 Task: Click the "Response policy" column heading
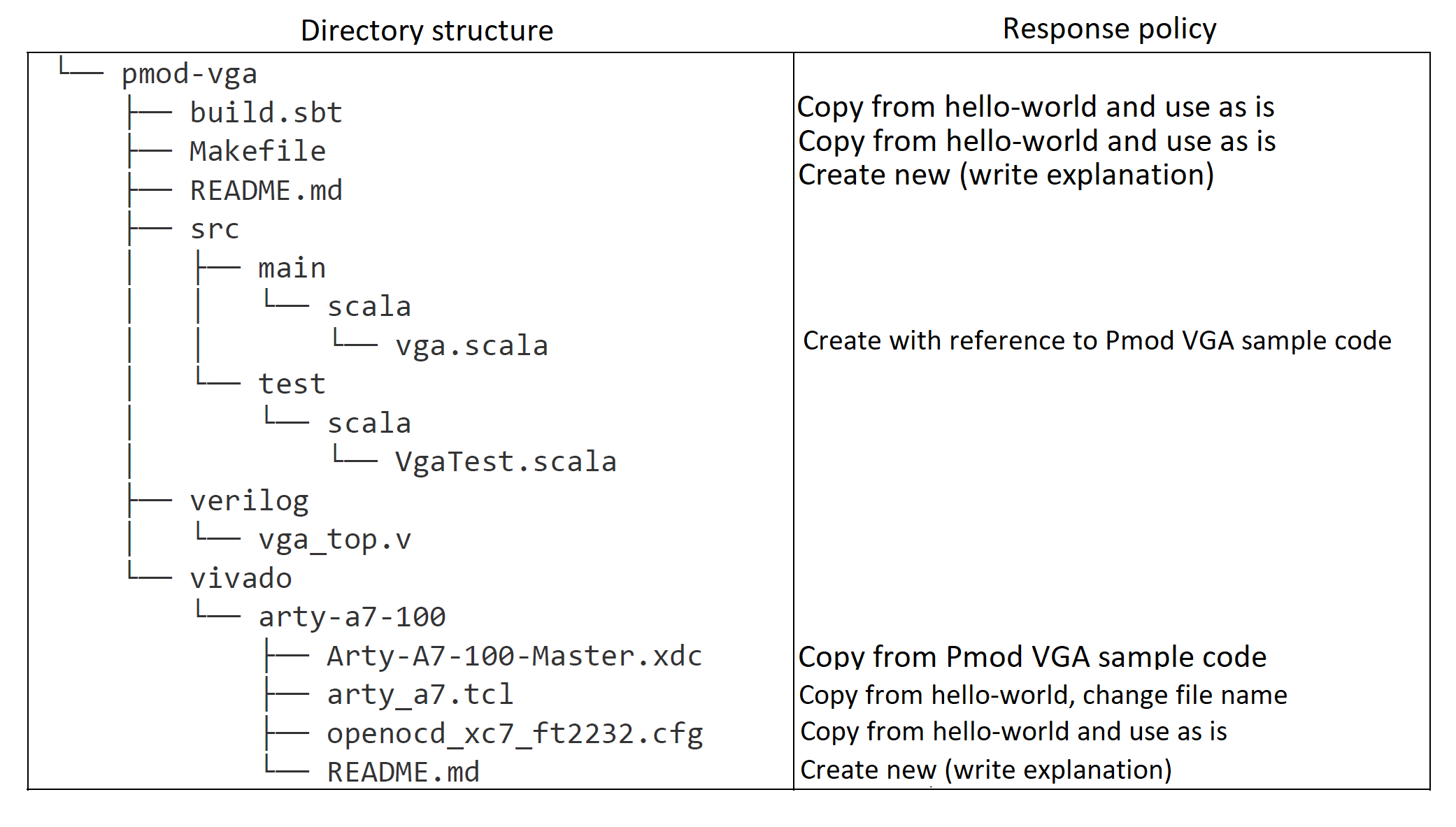(x=1109, y=29)
